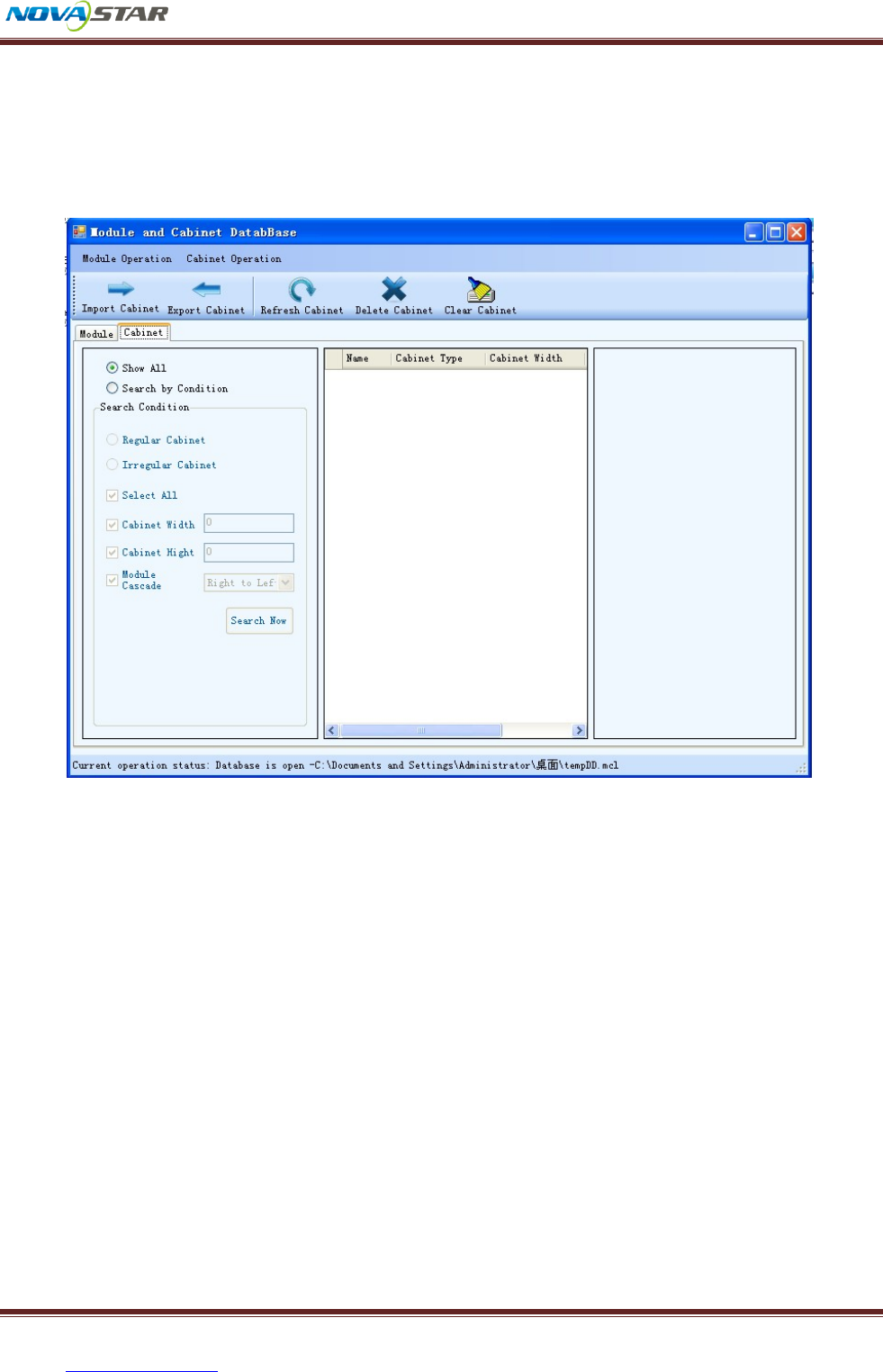
Task: Open the Cabinet Operation menu
Action: 234,258
